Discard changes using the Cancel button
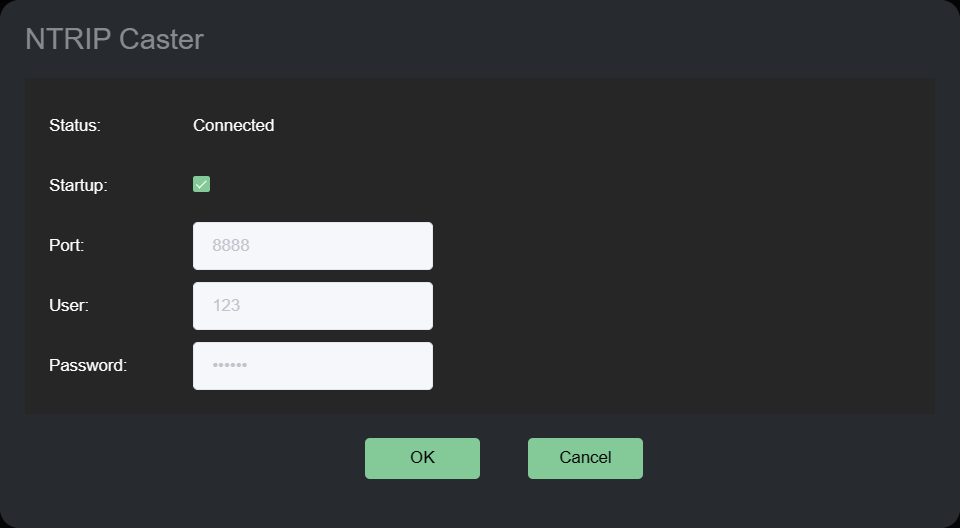960x528 pixels. click(x=585, y=458)
